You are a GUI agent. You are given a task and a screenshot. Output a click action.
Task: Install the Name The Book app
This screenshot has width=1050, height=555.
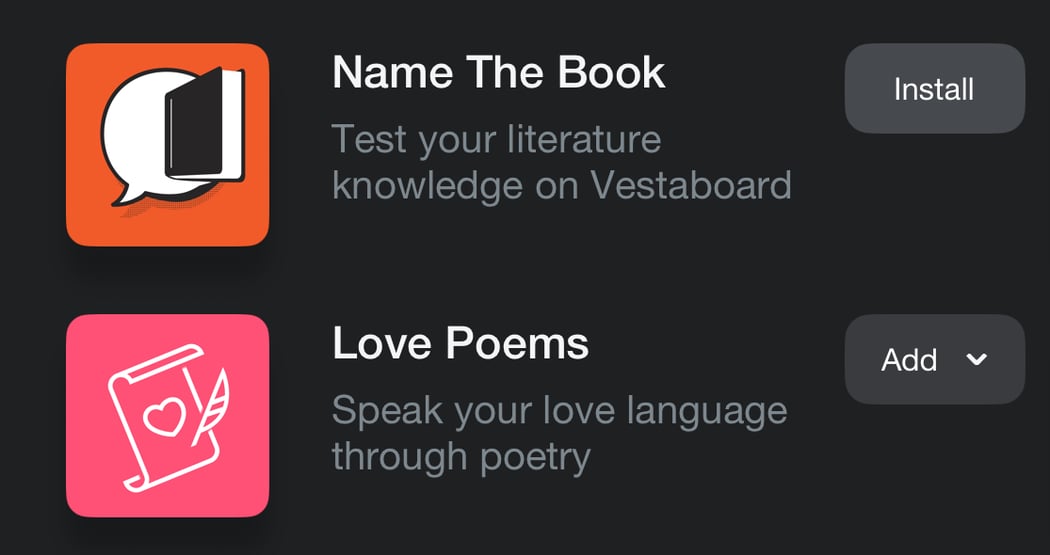[934, 89]
